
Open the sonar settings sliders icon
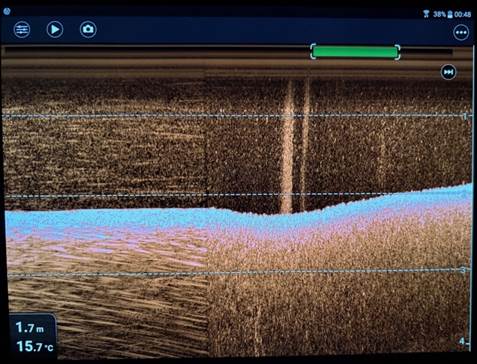(x=22, y=30)
